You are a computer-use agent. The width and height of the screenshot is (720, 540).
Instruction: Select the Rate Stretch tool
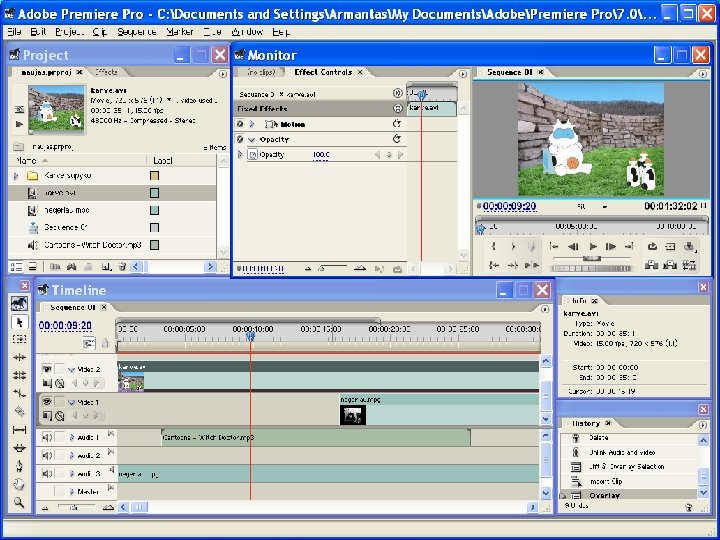pyautogui.click(x=19, y=393)
